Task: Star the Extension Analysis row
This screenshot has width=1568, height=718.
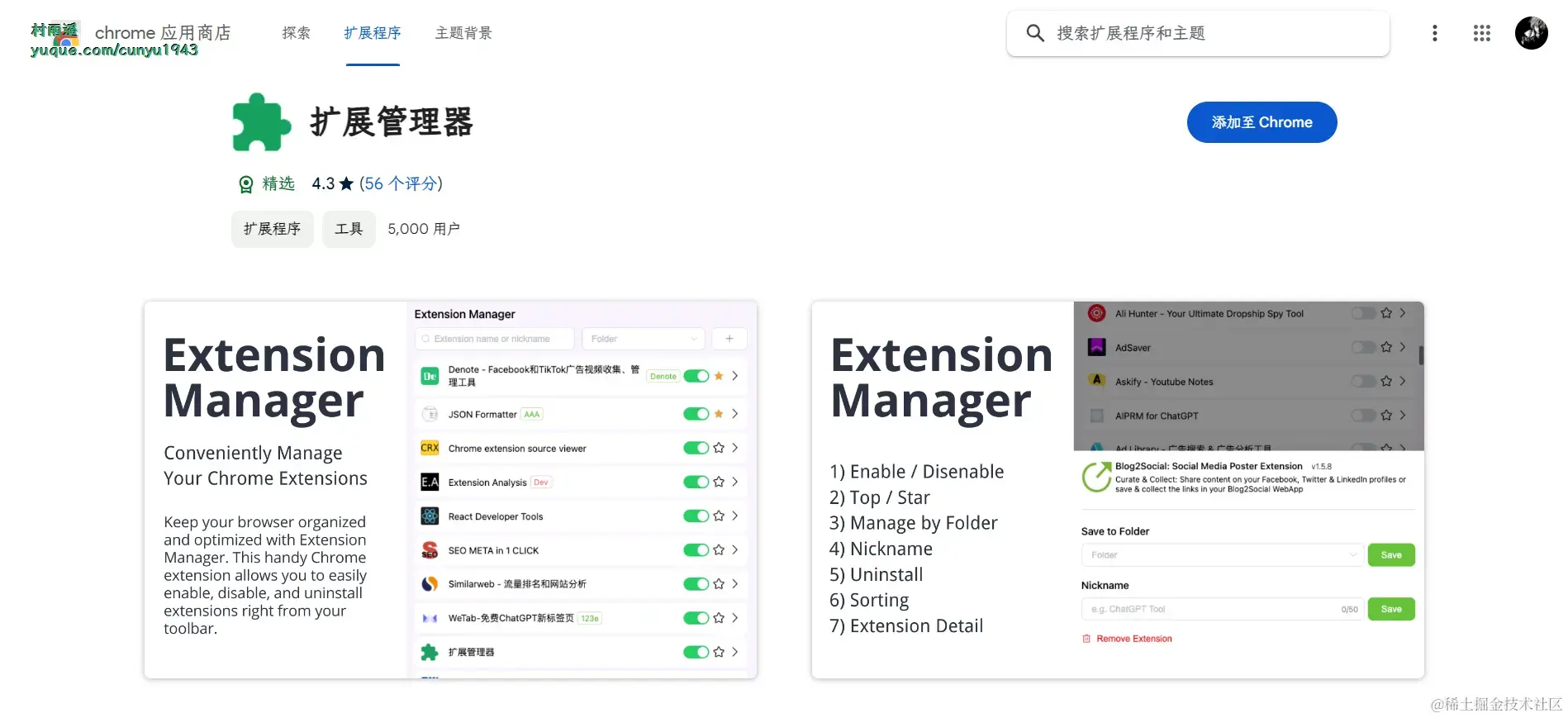Action: 719,482
